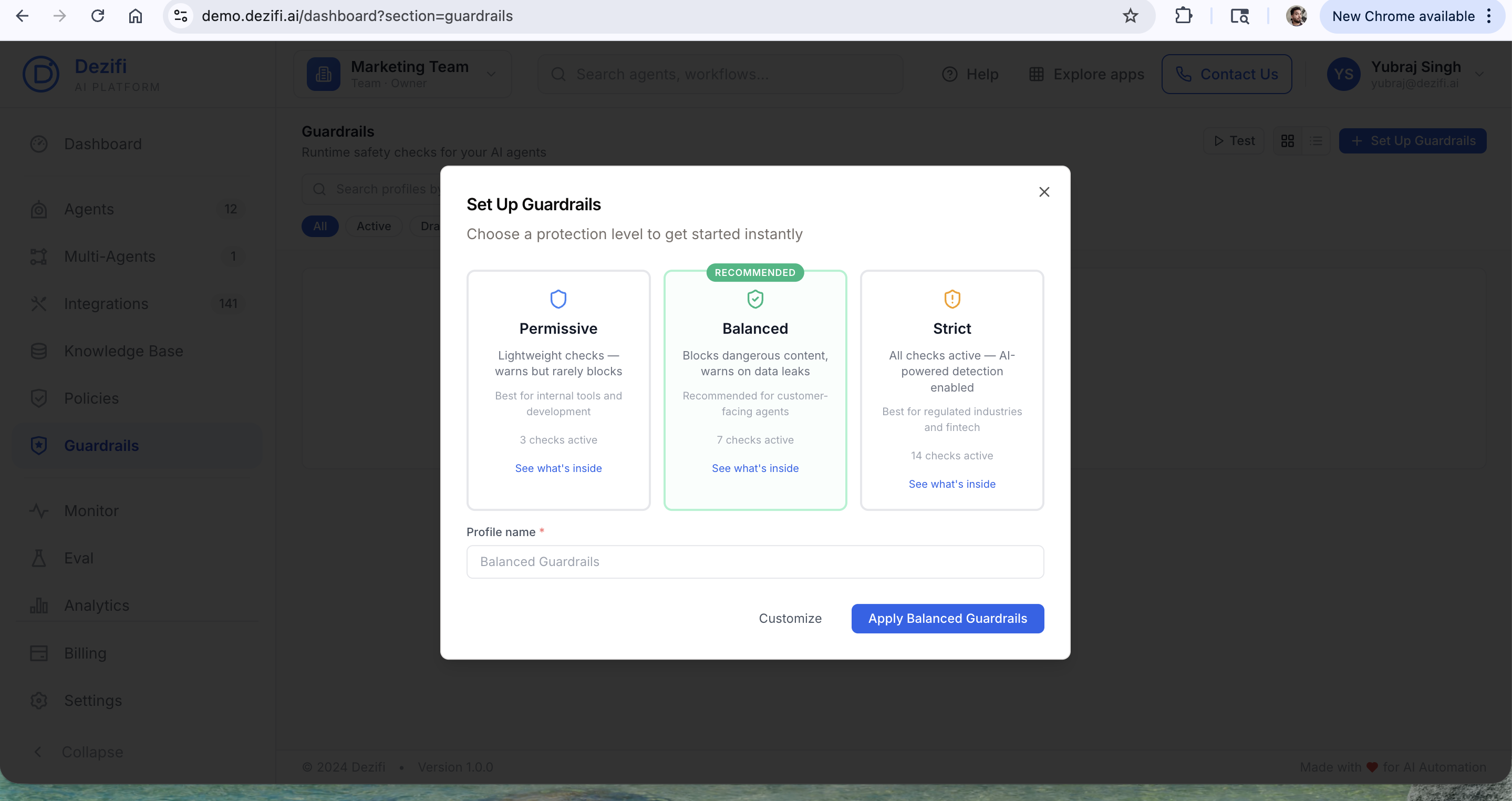Open See what's inside for Strict
This screenshot has height=801, width=1512.
click(951, 484)
